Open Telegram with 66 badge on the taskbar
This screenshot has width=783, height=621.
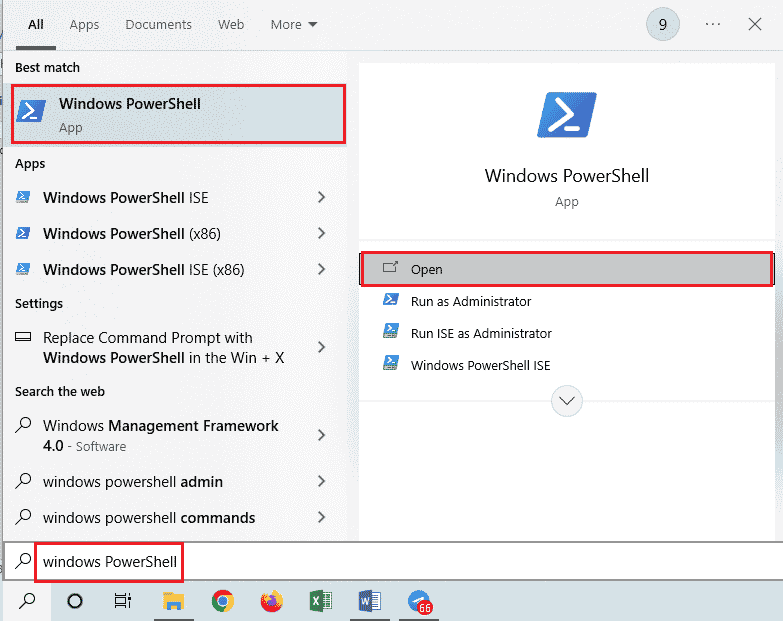tap(419, 602)
